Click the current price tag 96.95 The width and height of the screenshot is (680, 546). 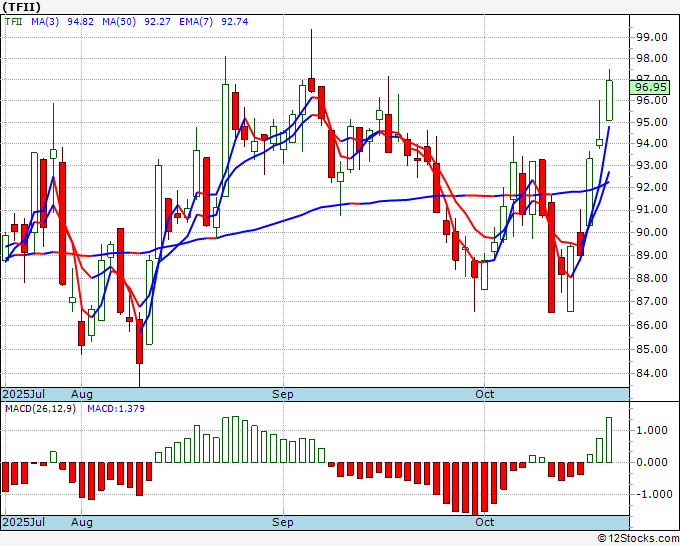click(x=650, y=87)
